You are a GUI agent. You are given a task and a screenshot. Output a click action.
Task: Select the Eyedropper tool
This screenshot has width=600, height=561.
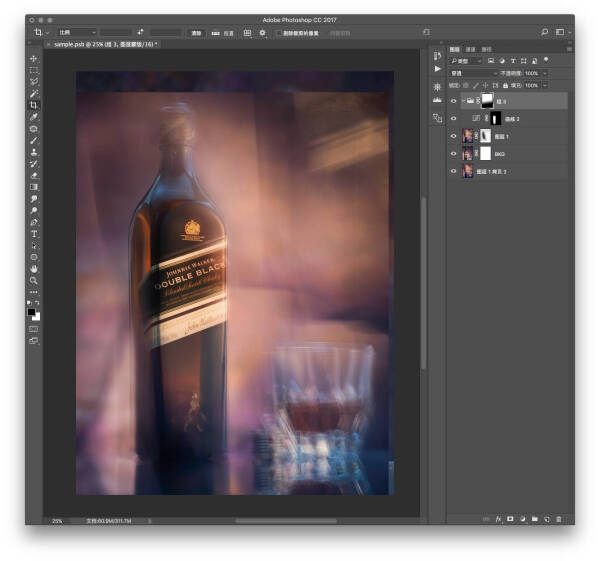click(34, 117)
